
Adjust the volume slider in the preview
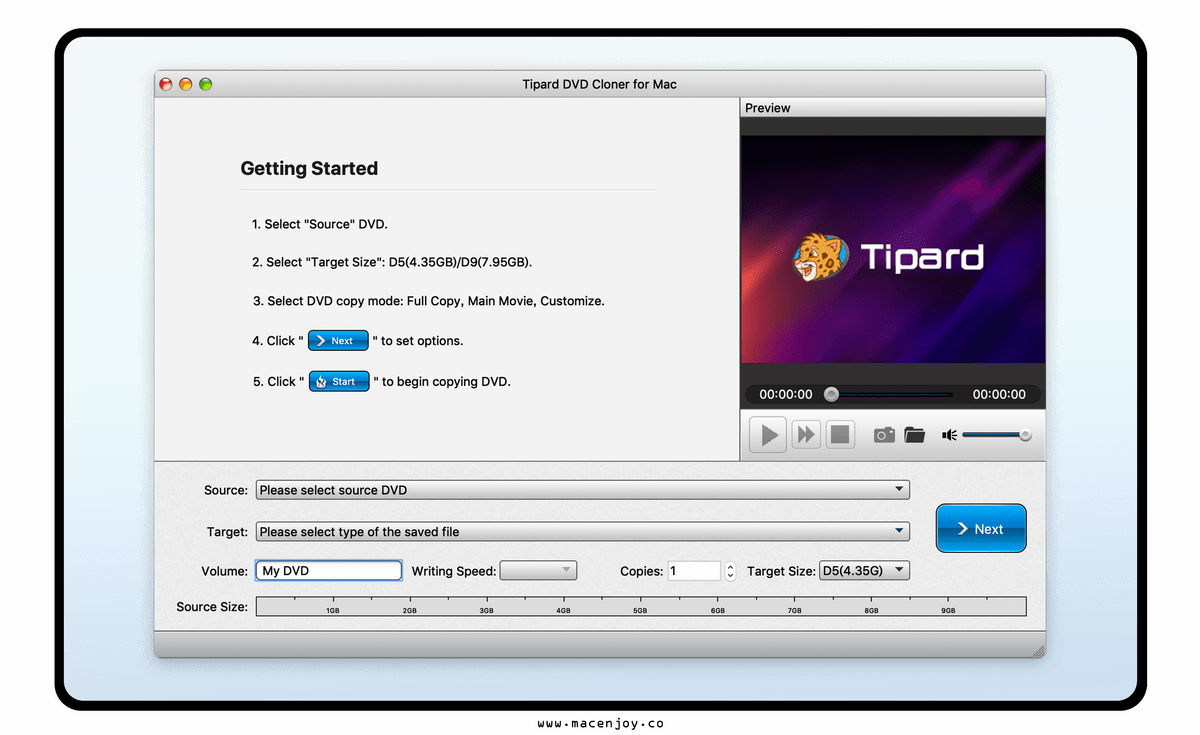coord(997,435)
